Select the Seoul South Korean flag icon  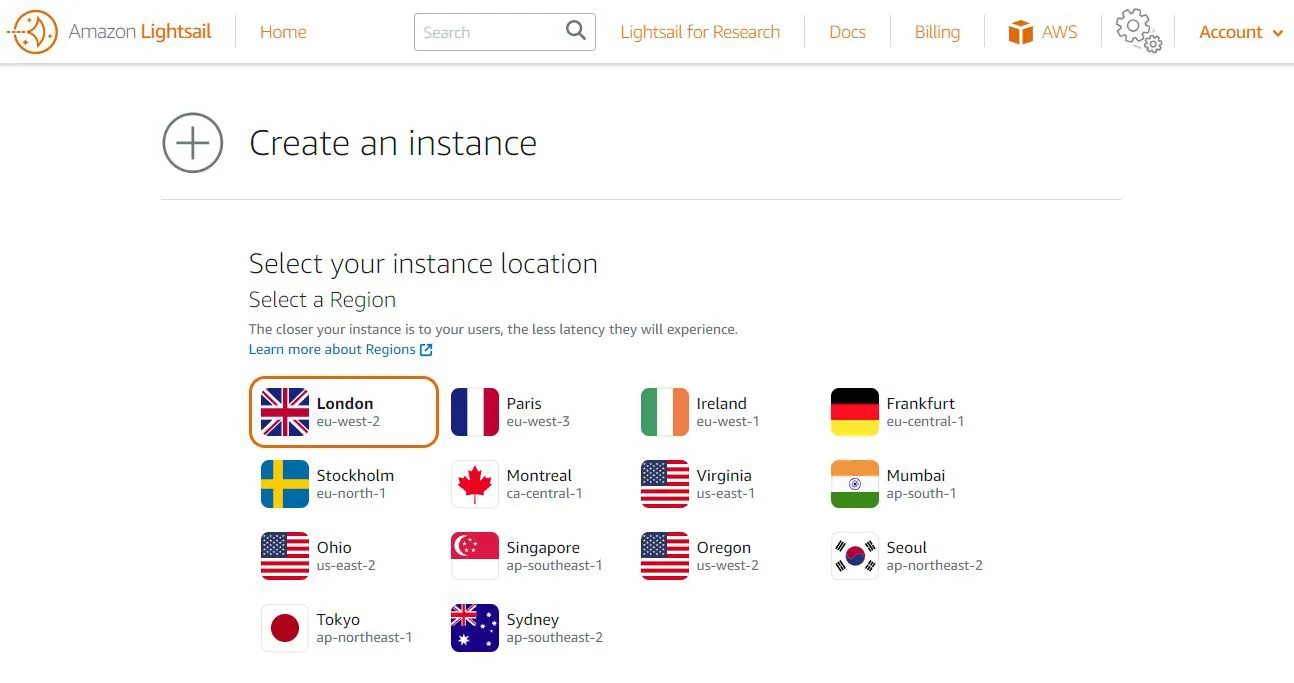(855, 556)
